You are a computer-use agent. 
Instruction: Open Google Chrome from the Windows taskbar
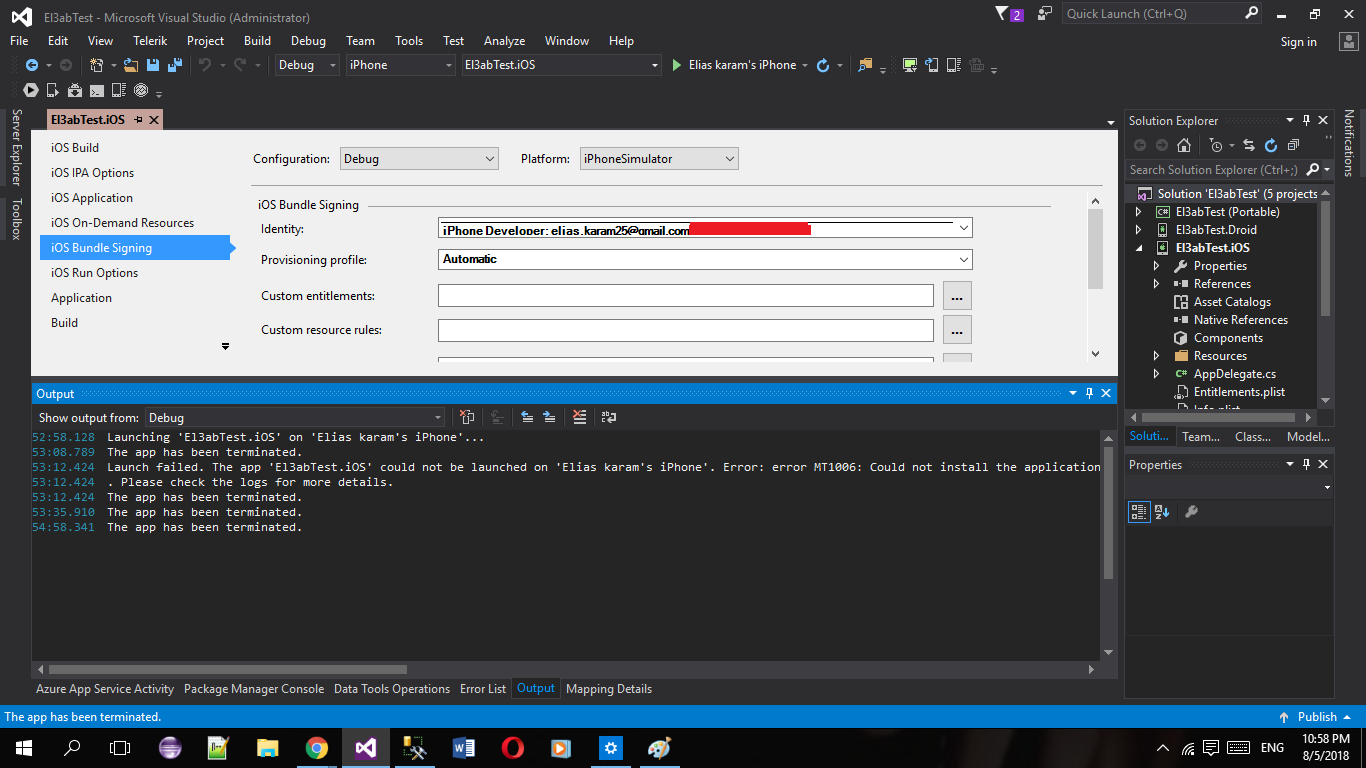316,748
